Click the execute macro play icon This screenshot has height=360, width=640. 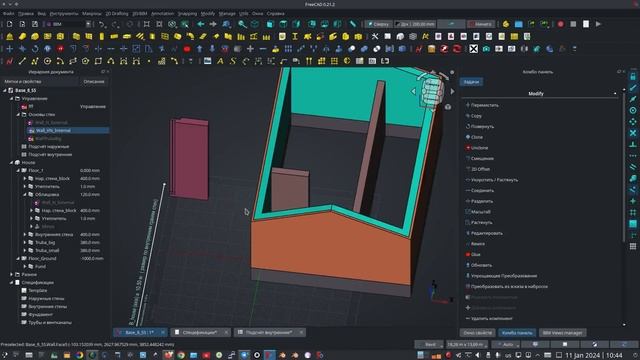point(598,24)
